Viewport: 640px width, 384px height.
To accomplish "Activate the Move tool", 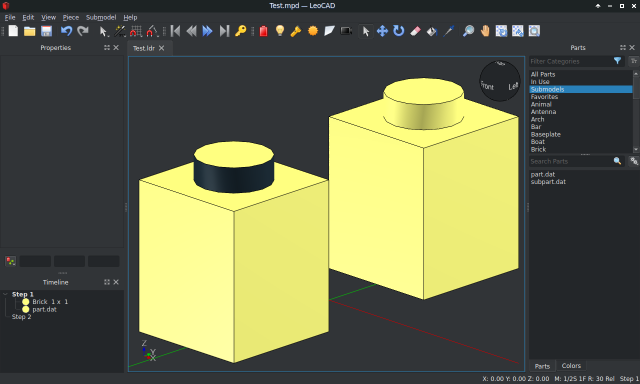I will (x=382, y=31).
